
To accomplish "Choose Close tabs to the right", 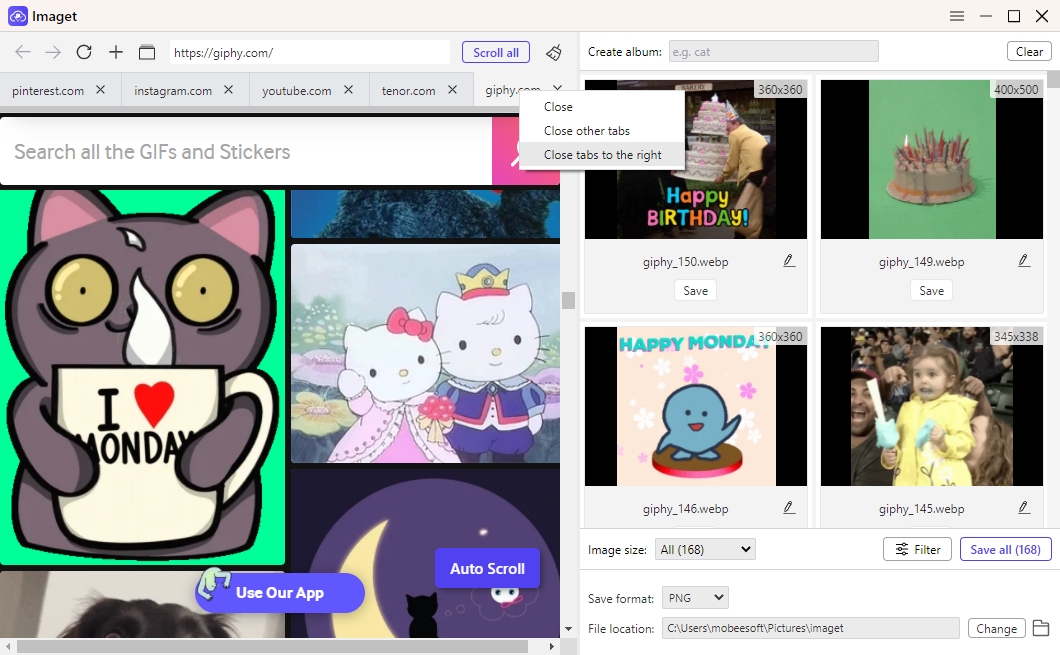I will pyautogui.click(x=602, y=155).
